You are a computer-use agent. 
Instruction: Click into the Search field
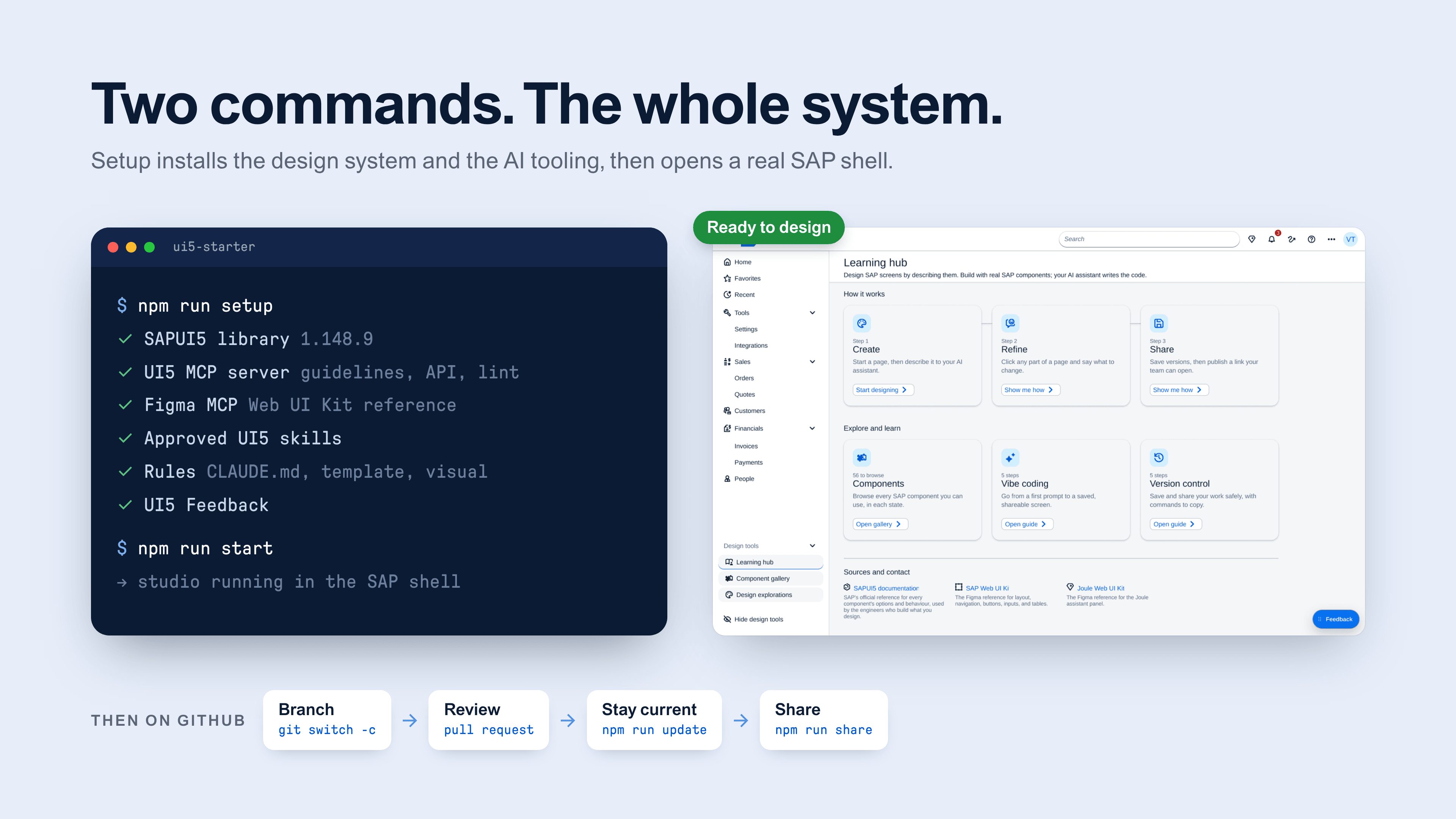coord(1148,239)
